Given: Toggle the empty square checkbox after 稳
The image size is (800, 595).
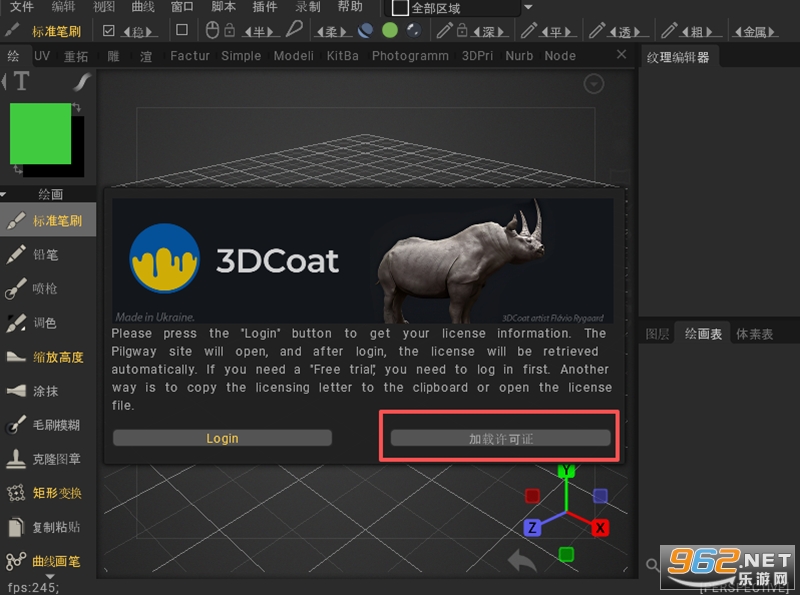Looking at the screenshot, I should point(182,30).
